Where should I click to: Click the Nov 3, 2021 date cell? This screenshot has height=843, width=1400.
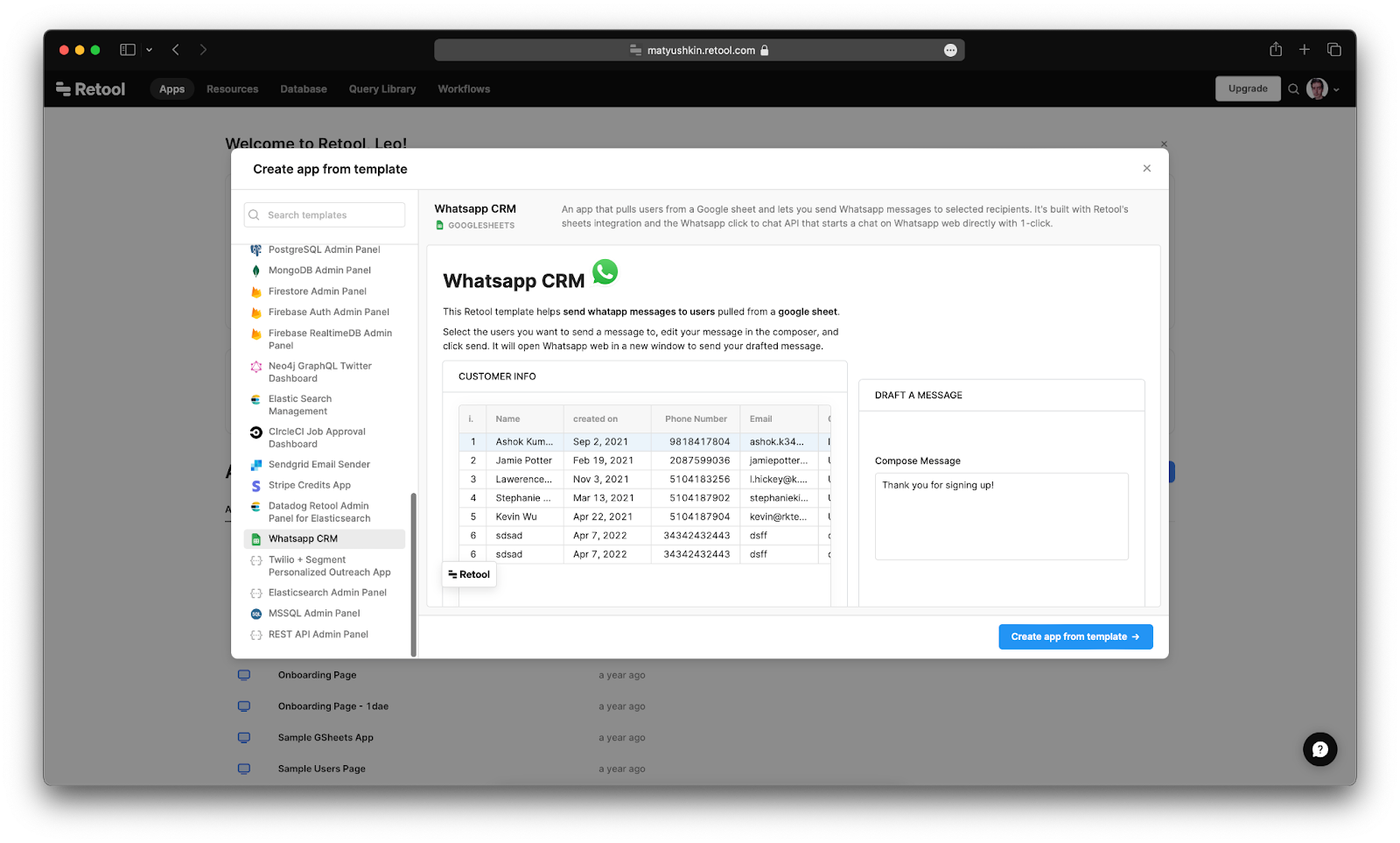[x=607, y=480]
